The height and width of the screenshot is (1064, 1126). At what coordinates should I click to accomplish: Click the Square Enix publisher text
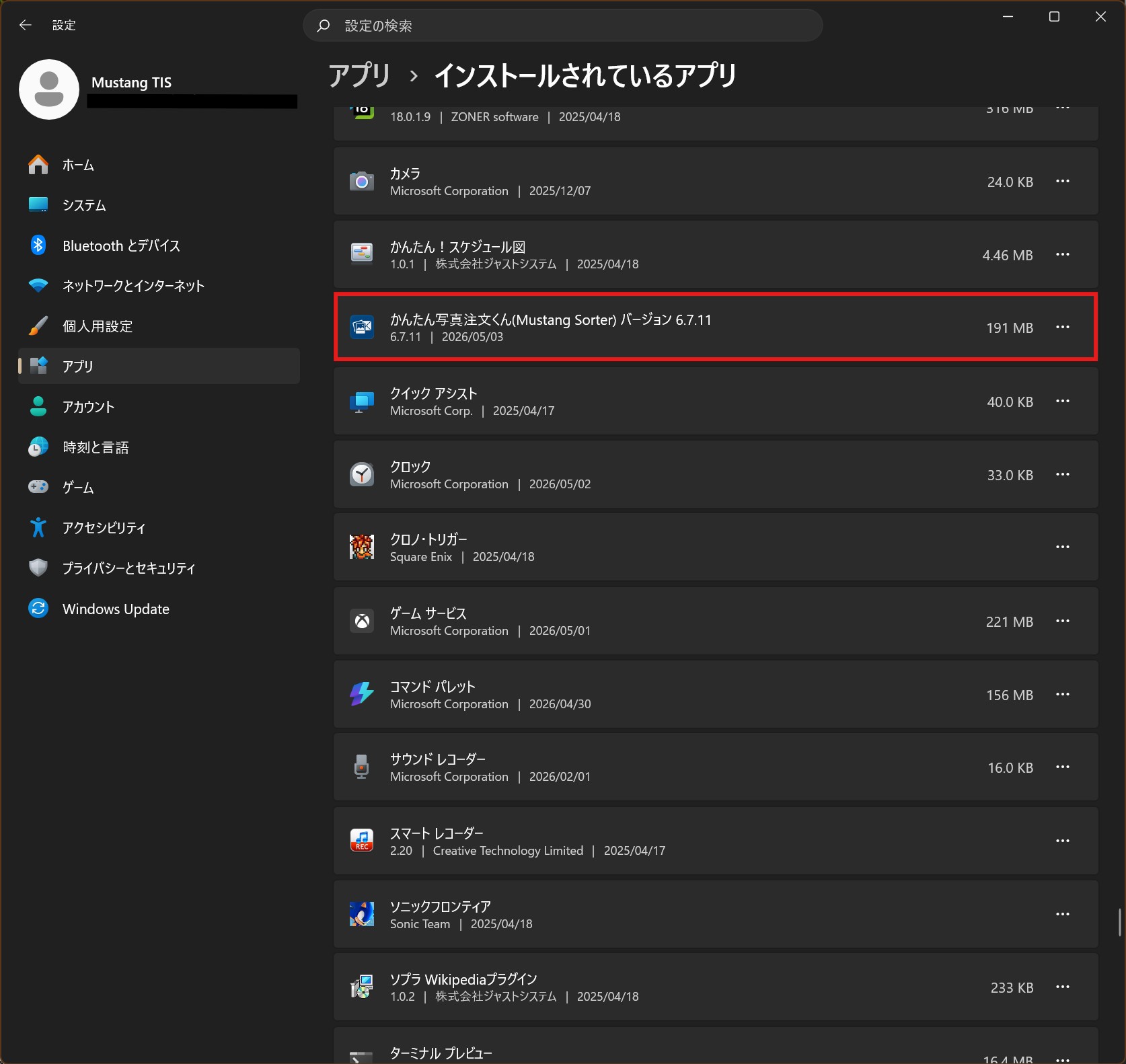[421, 556]
